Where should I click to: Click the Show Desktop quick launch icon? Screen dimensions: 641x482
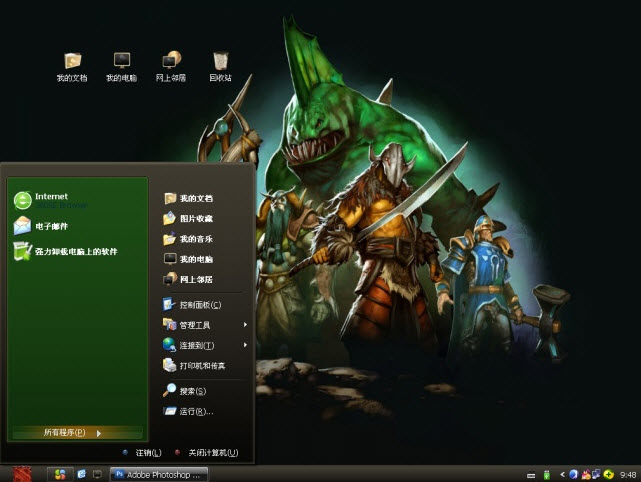97,474
